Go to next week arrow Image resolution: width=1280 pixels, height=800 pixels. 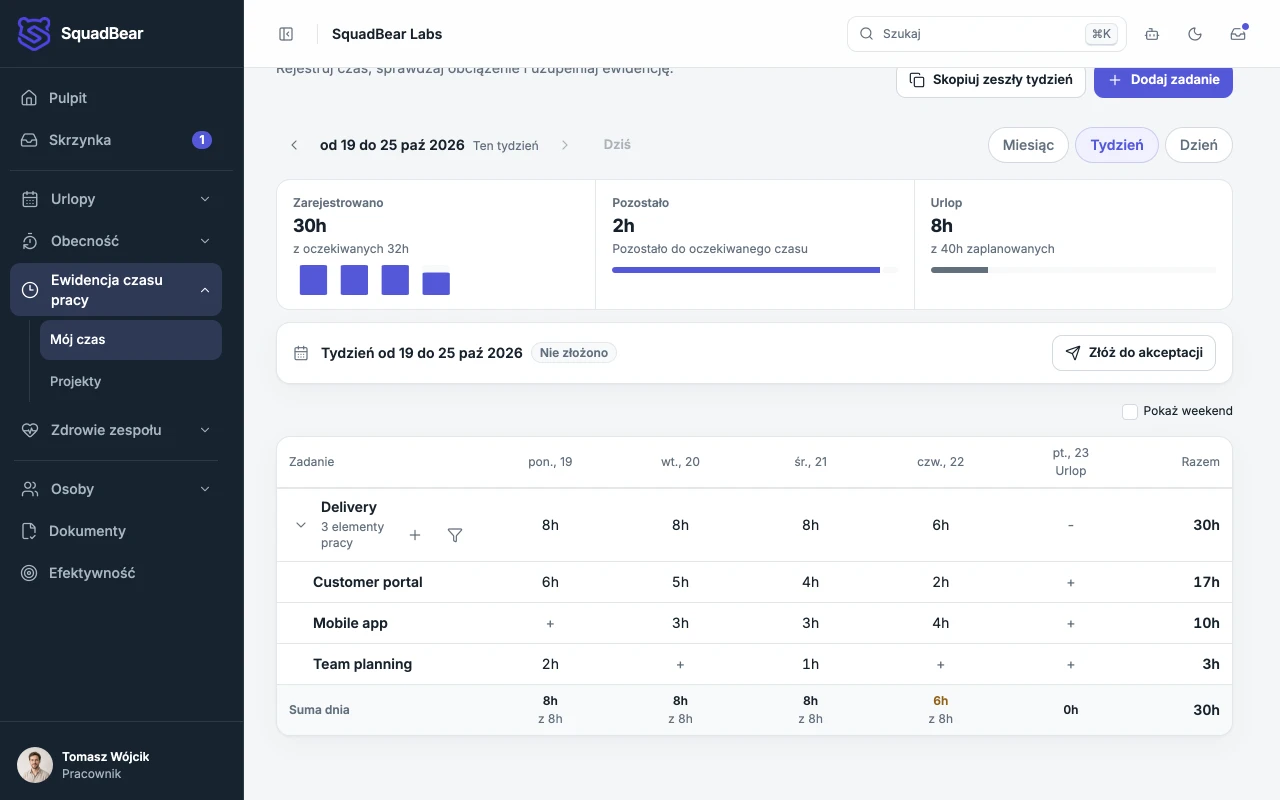point(565,145)
